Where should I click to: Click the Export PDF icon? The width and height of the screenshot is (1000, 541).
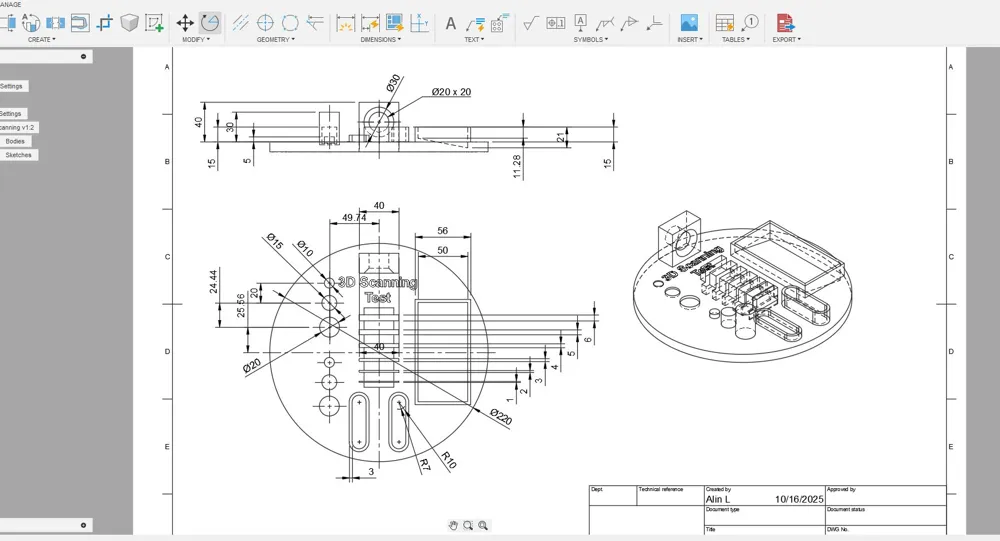[785, 23]
